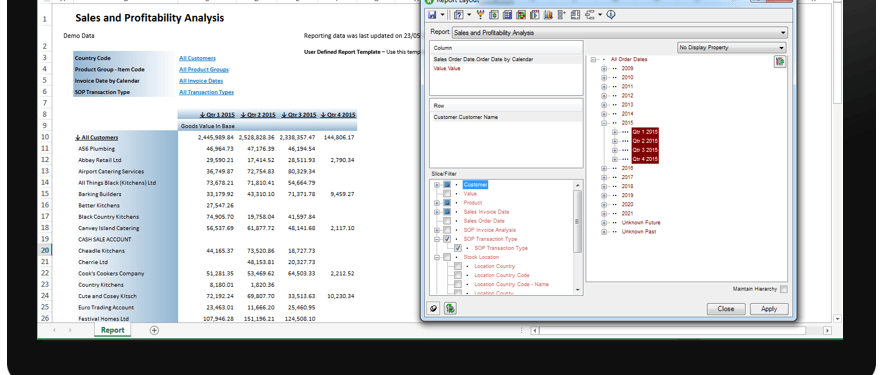Screen dimensions: 884x375
Task: Select the Barking Builders cell
Action: (x=100, y=194)
